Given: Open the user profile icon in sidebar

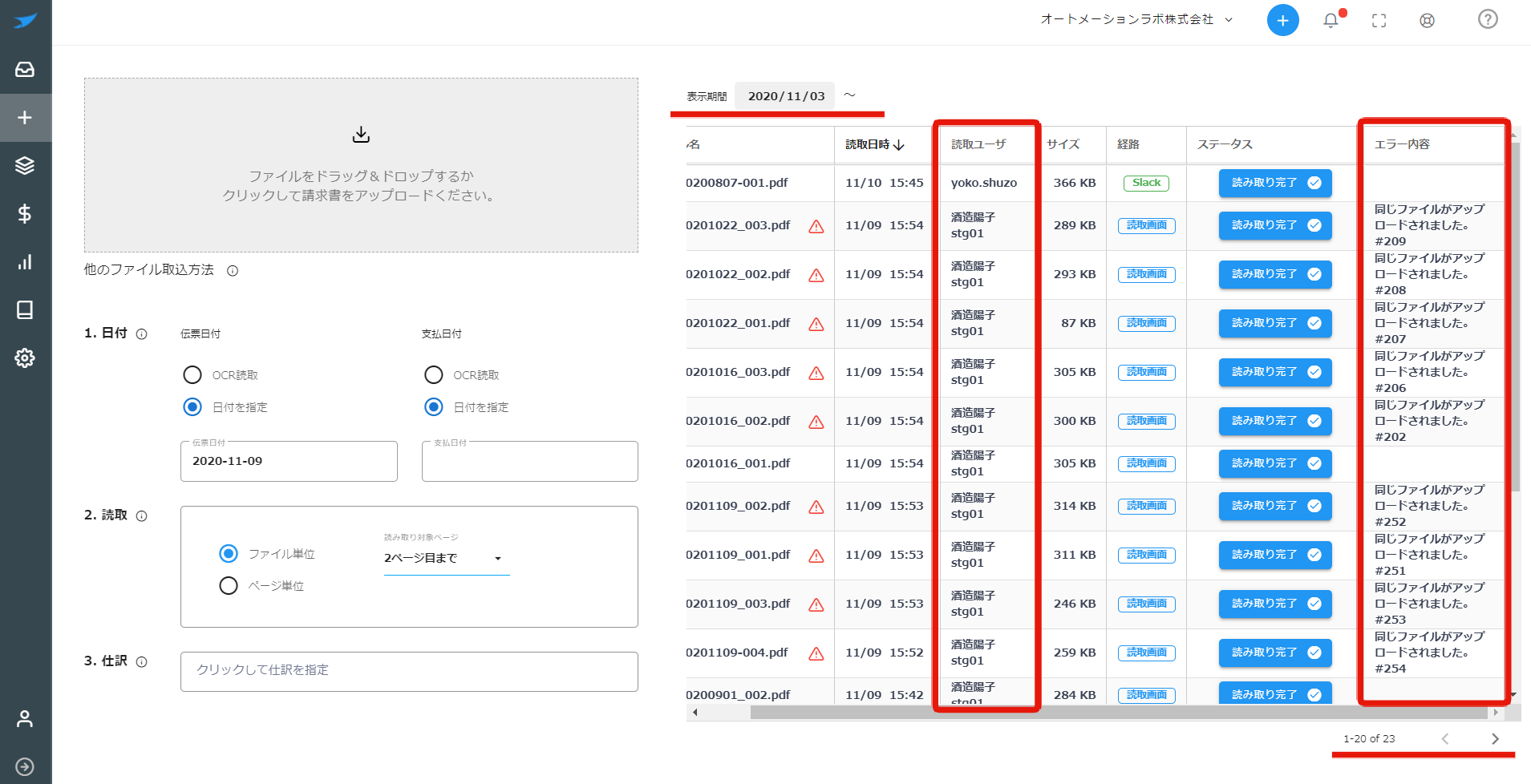Looking at the screenshot, I should (25, 719).
